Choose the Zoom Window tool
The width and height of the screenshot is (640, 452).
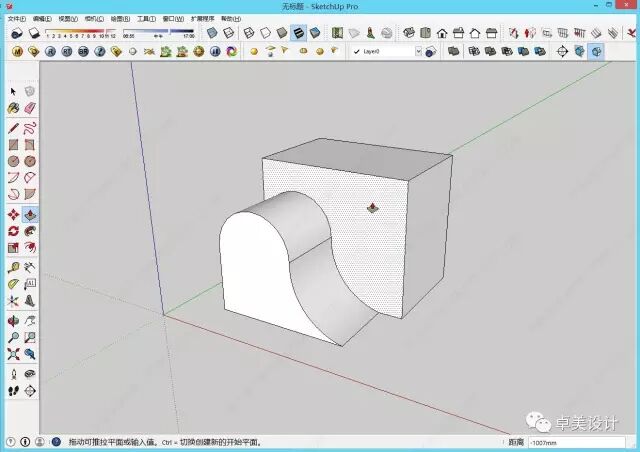(30, 337)
